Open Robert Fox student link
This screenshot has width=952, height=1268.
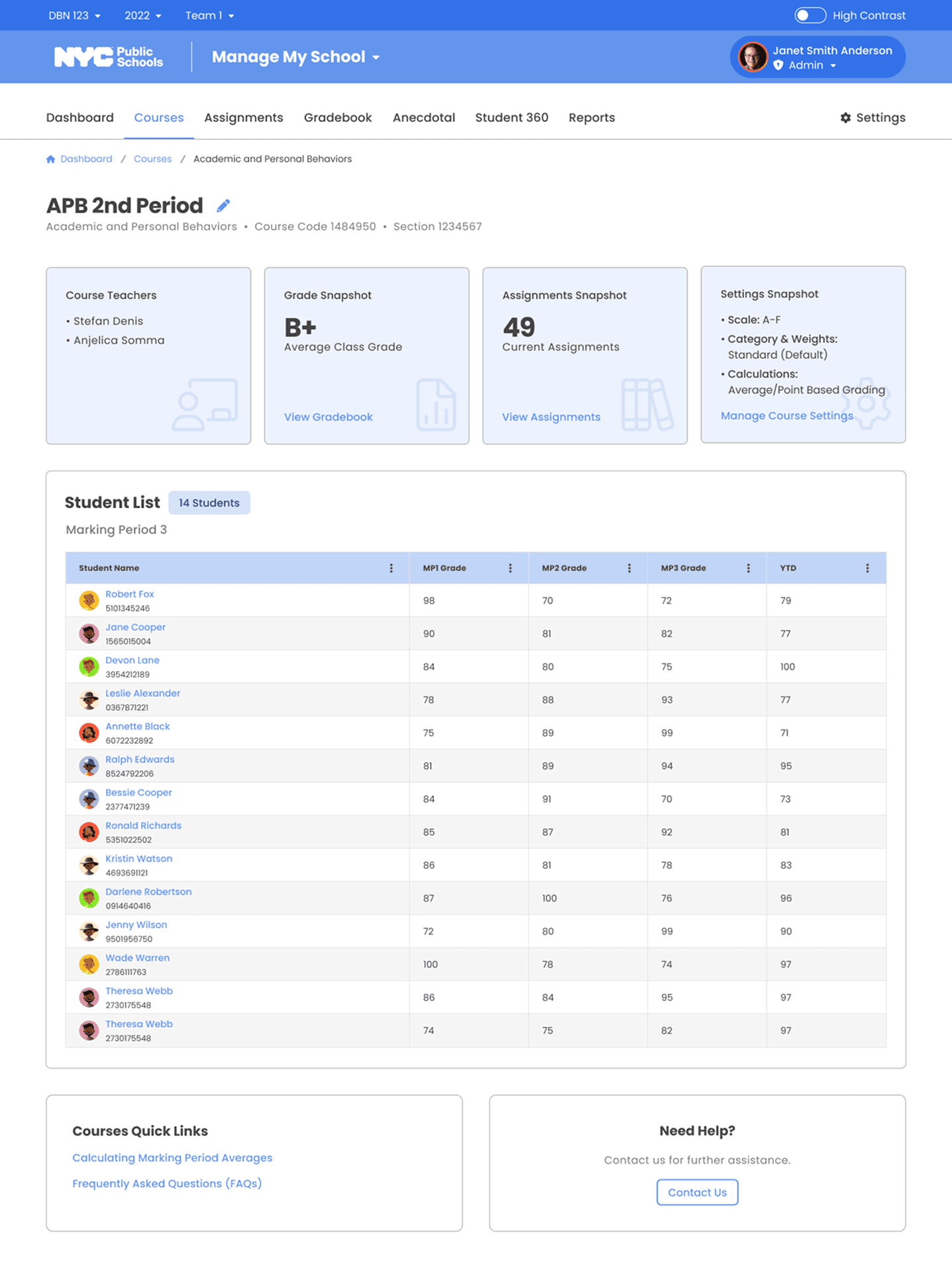(130, 594)
